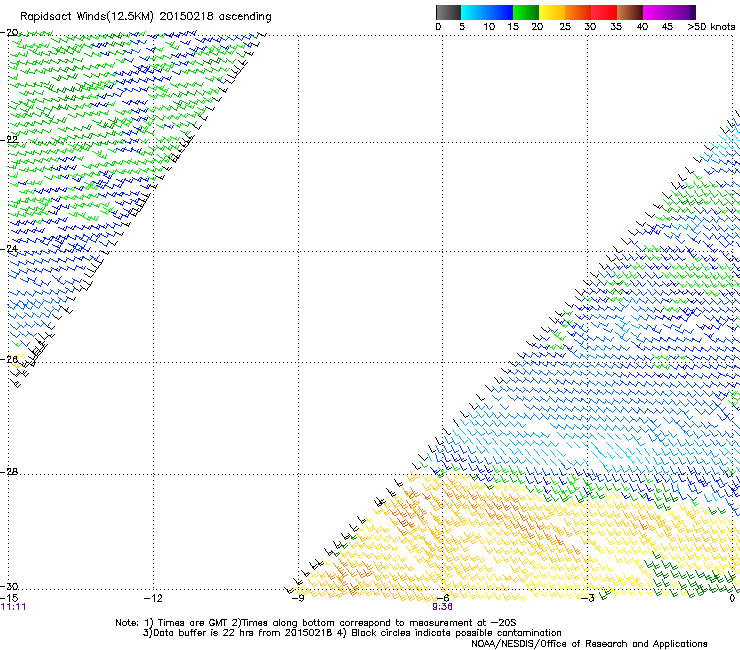The height and width of the screenshot is (650, 740).
Task: Click the 'Data buffer is 22 hrs' note
Action: [x=238, y=633]
